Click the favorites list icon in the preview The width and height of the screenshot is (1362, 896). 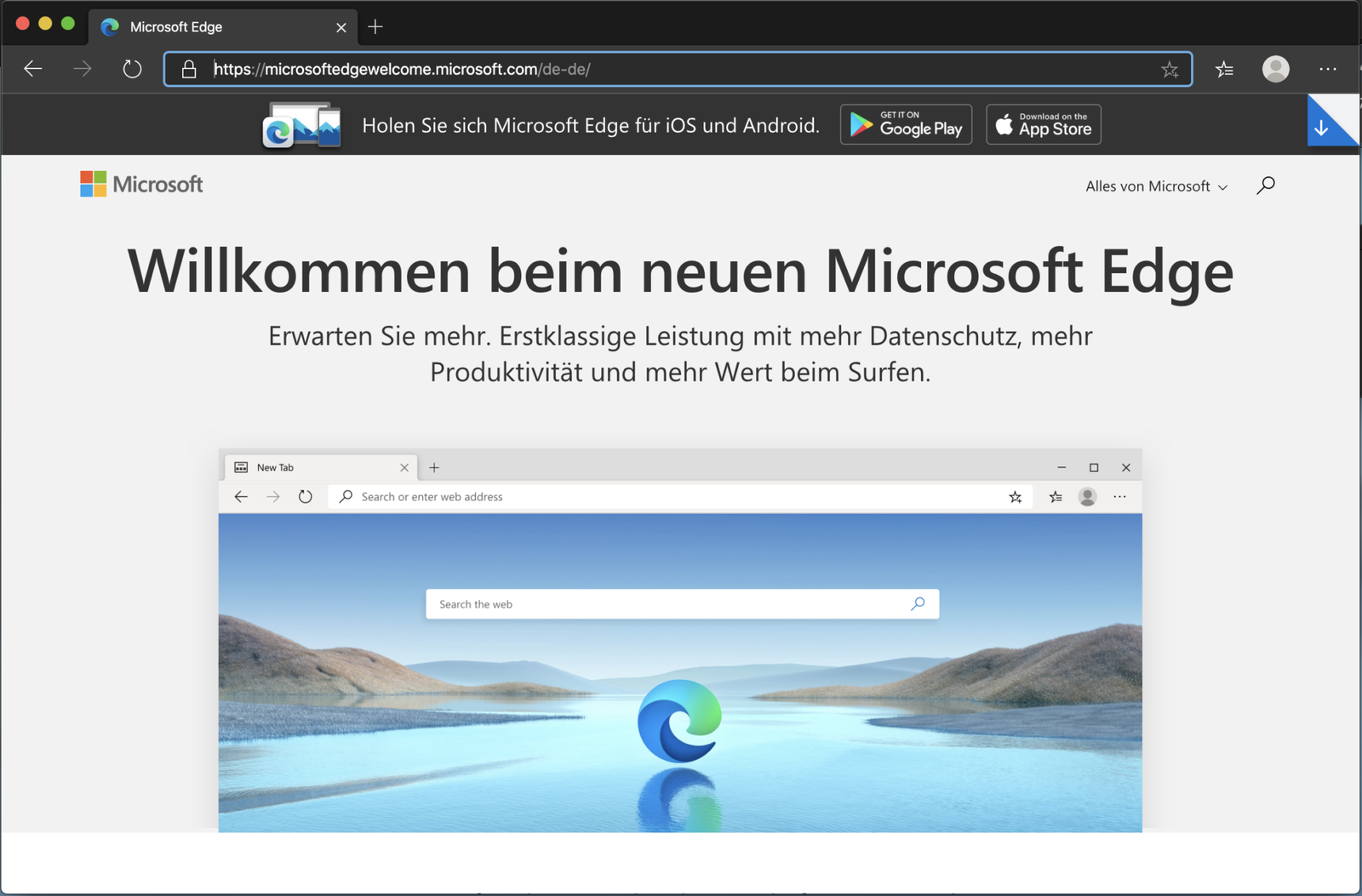[x=1056, y=497]
